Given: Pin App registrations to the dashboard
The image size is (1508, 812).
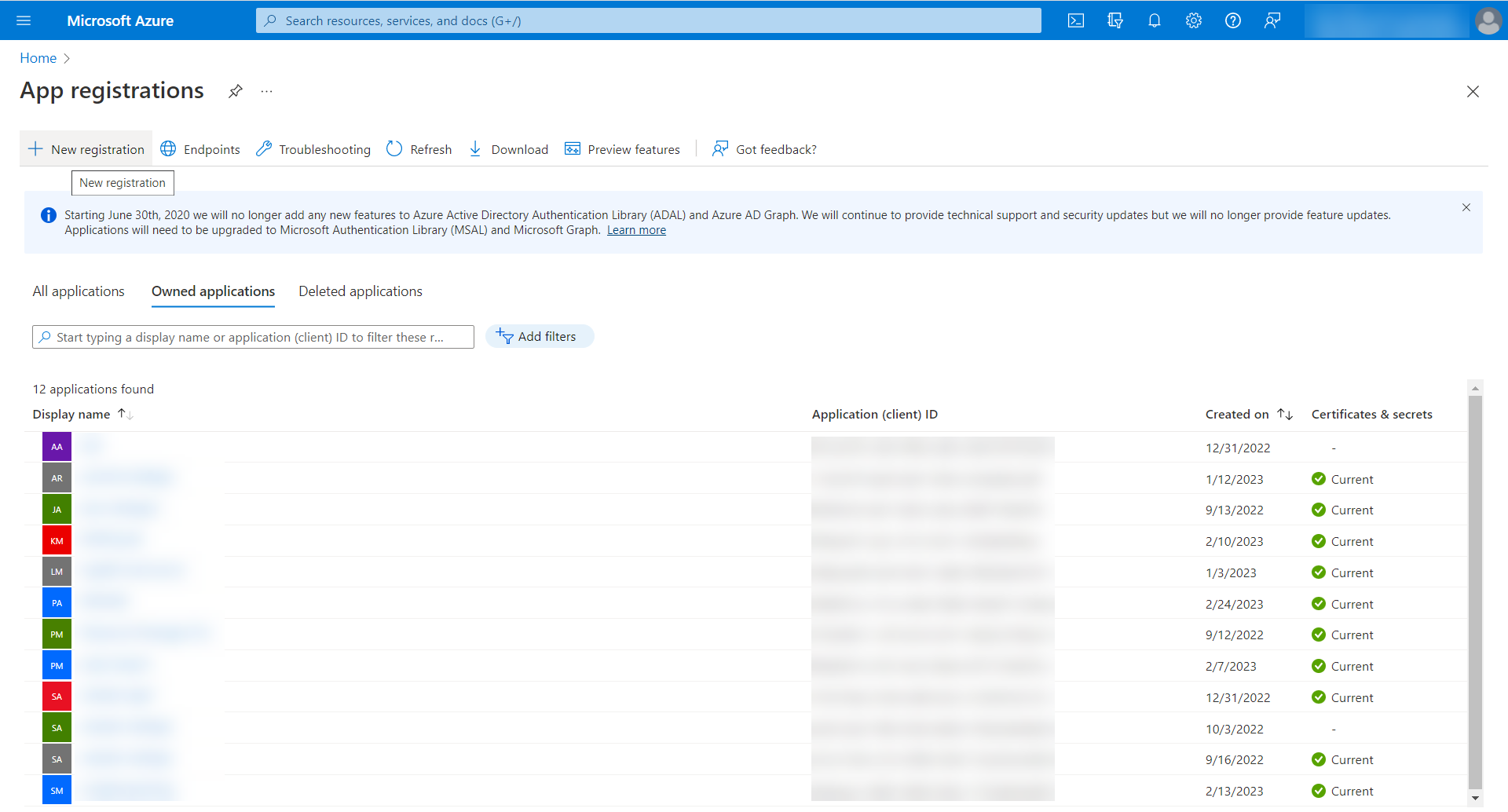Looking at the screenshot, I should (235, 91).
